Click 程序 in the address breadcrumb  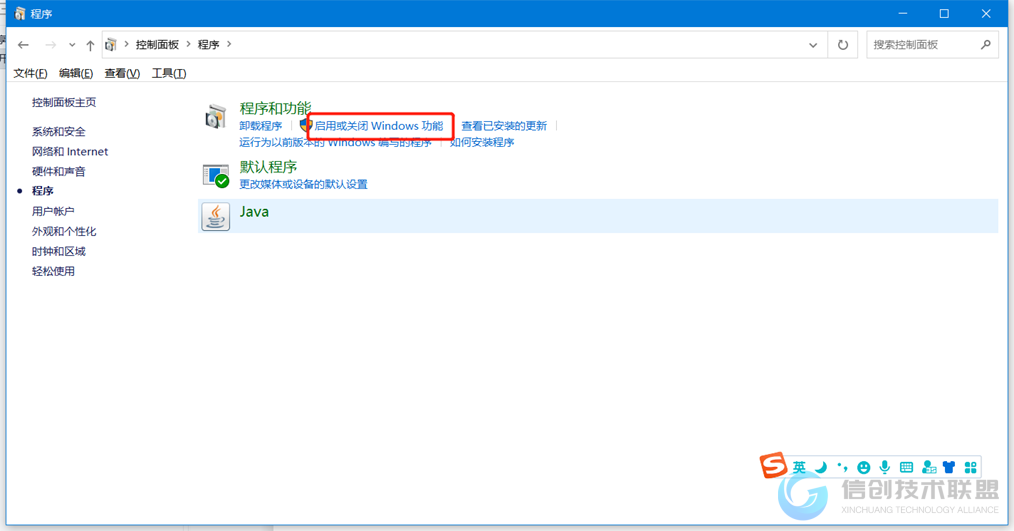(208, 45)
